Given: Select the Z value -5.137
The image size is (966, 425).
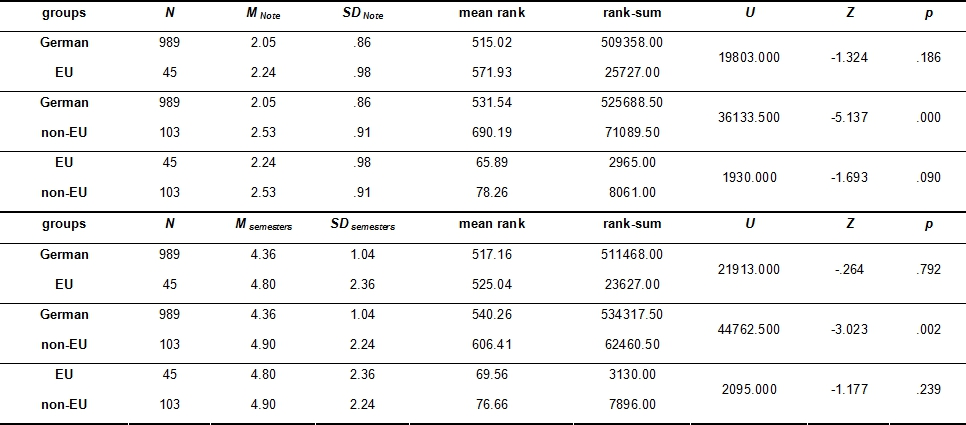Looking at the screenshot, I should click(849, 117).
